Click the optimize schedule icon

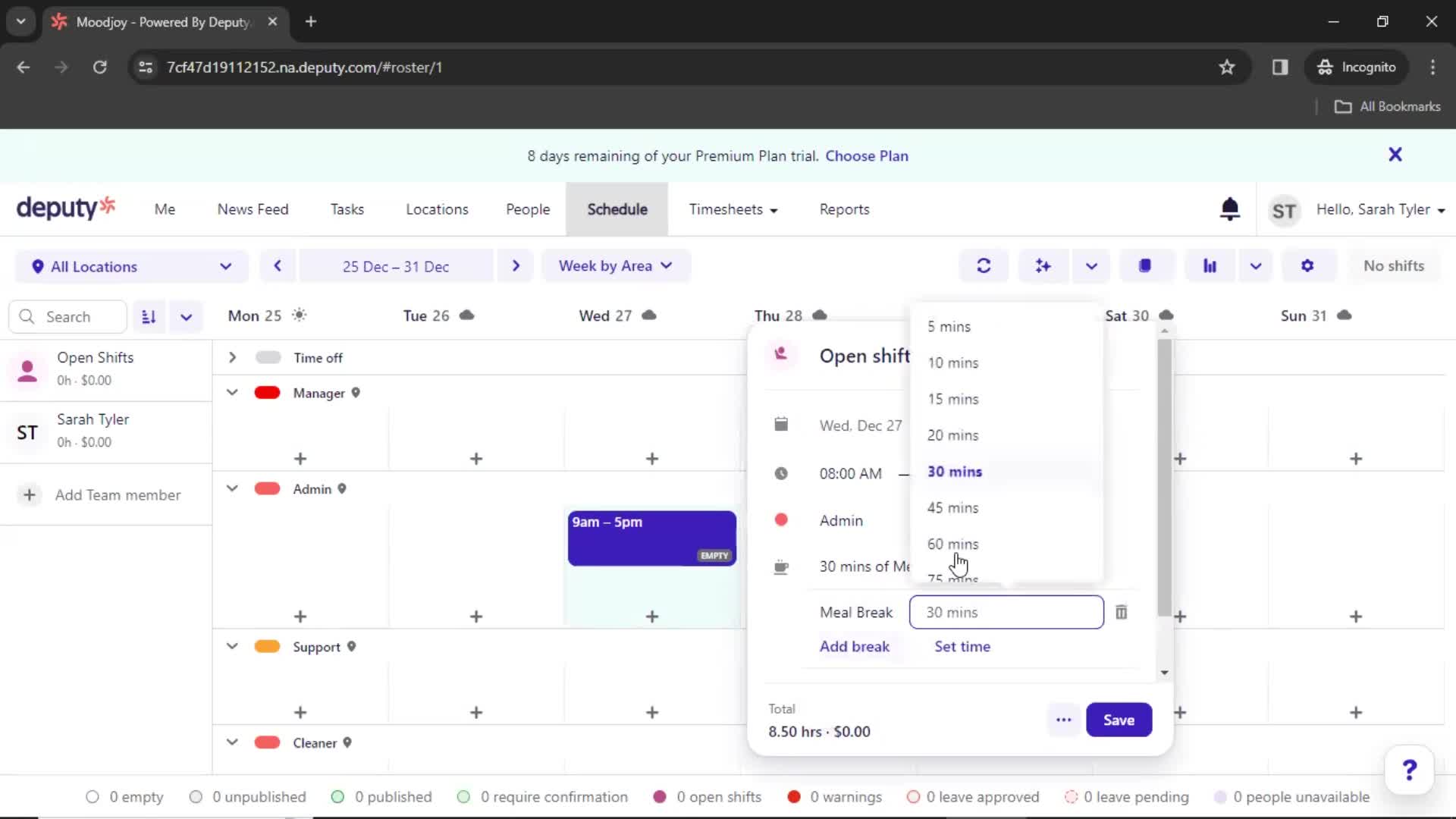click(x=1043, y=266)
